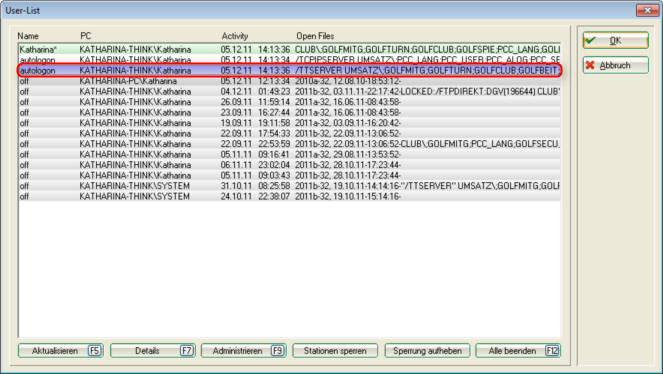The image size is (663, 374).
Task: Open Details for selected user
Action: (x=153, y=351)
